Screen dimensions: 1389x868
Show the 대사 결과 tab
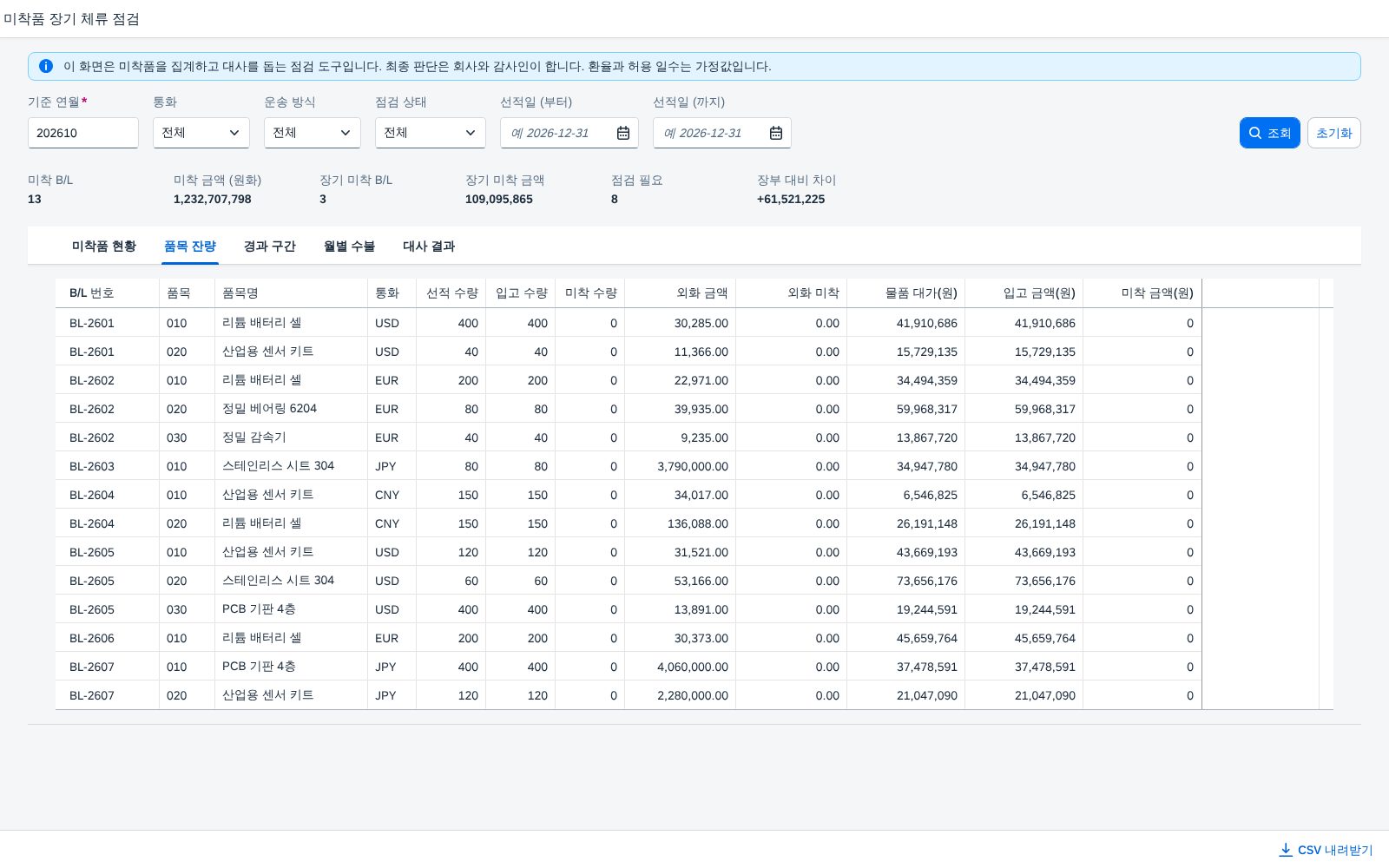point(429,247)
